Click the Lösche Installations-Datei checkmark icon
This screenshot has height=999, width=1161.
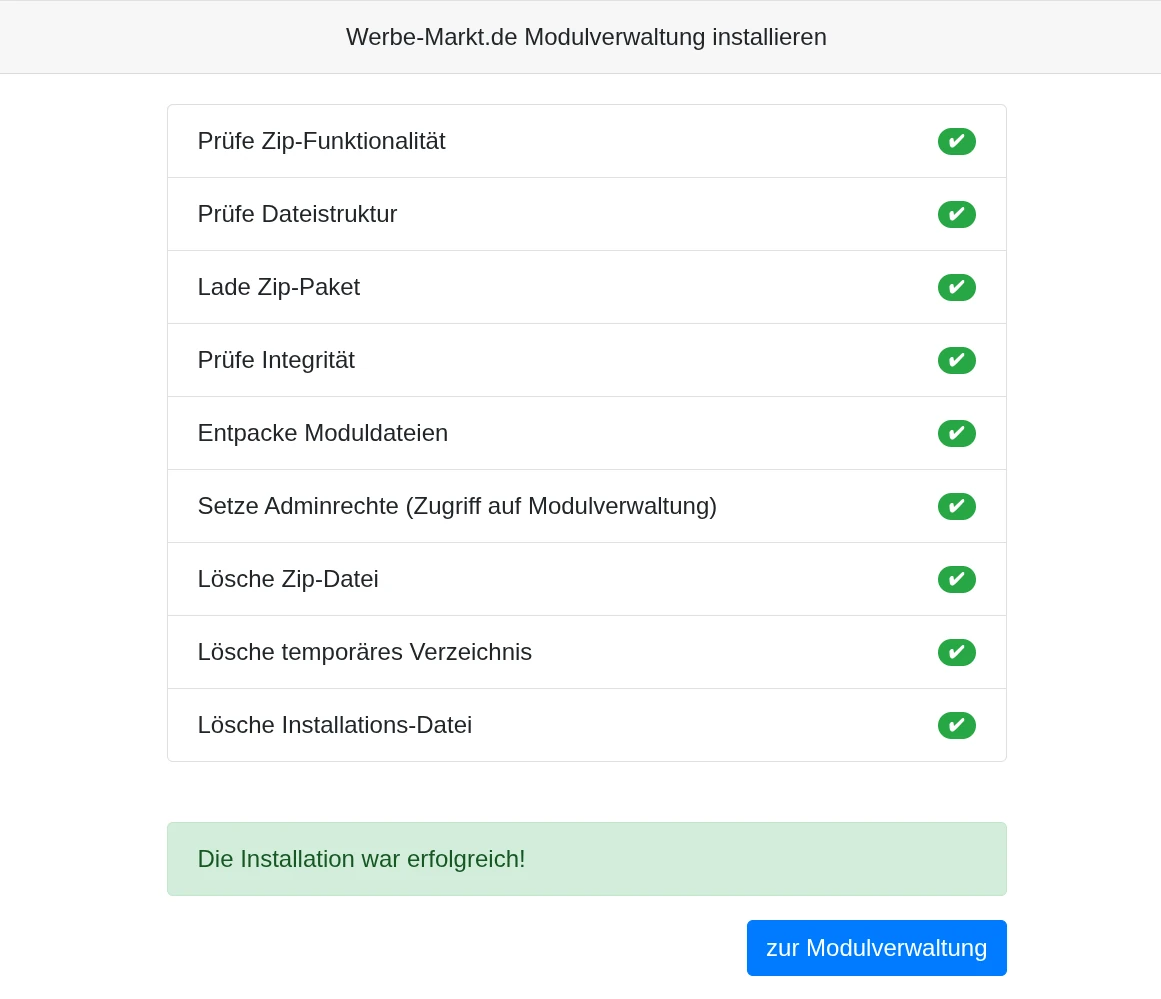[x=956, y=725]
